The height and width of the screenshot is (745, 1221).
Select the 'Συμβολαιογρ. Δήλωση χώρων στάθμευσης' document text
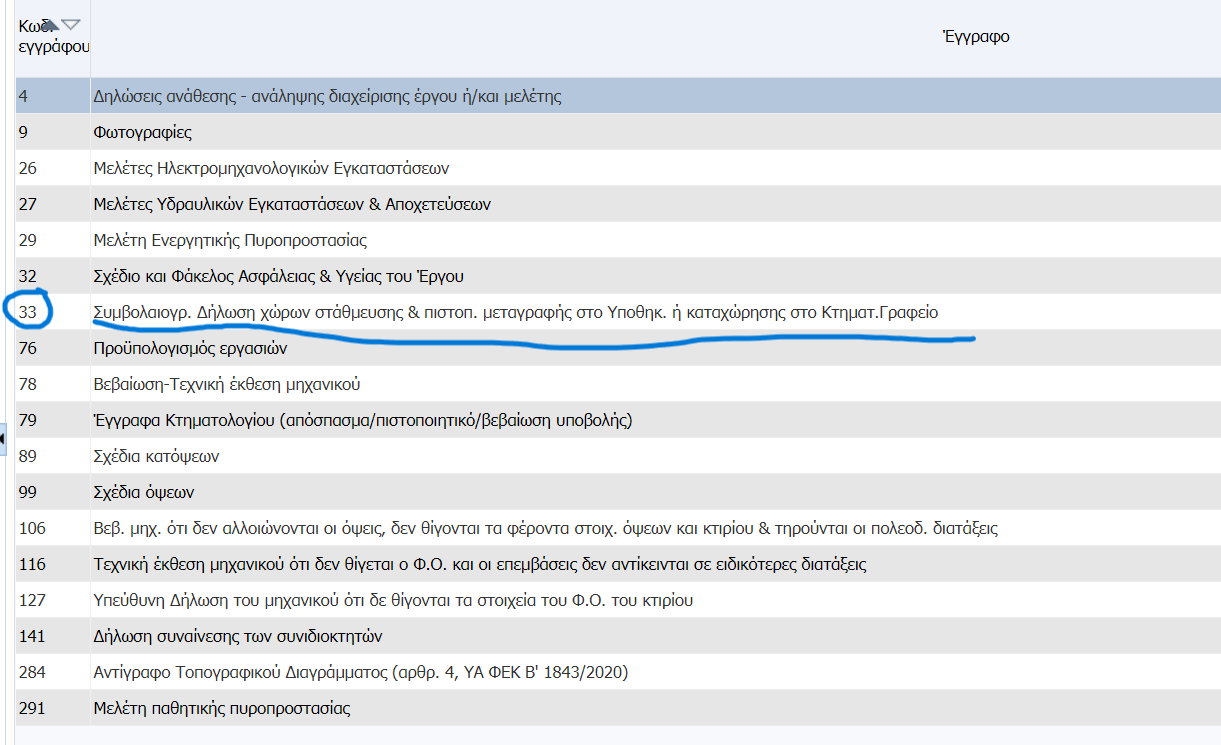pyautogui.click(x=515, y=313)
